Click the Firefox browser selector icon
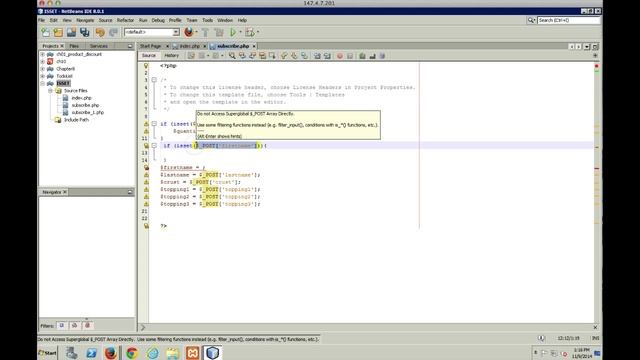Viewport: 640px width, 360px height. (x=189, y=32)
